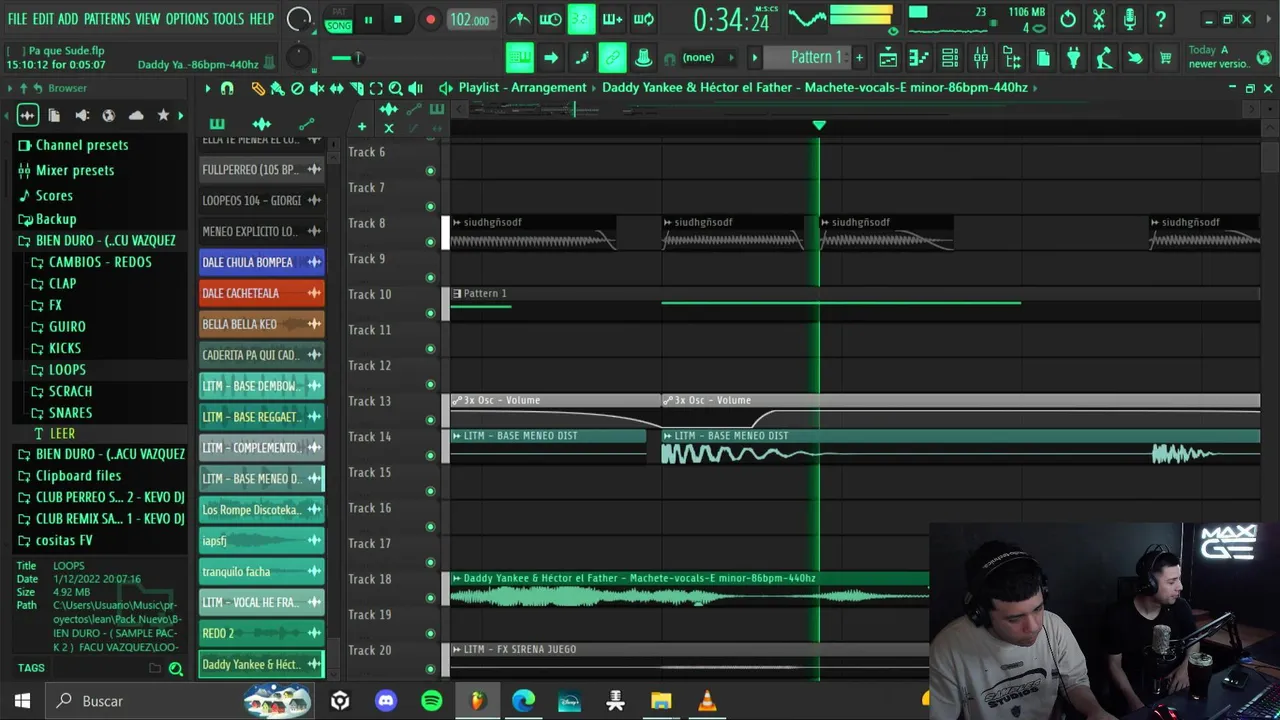The width and height of the screenshot is (1280, 720).
Task: Open the LOOPS folder in browser
Action: coord(67,369)
